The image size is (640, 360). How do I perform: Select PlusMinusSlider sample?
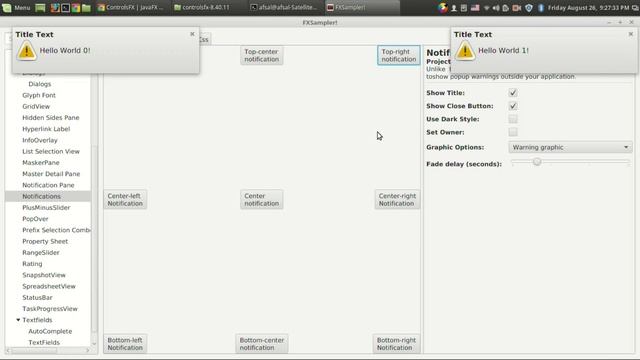pyautogui.click(x=46, y=207)
